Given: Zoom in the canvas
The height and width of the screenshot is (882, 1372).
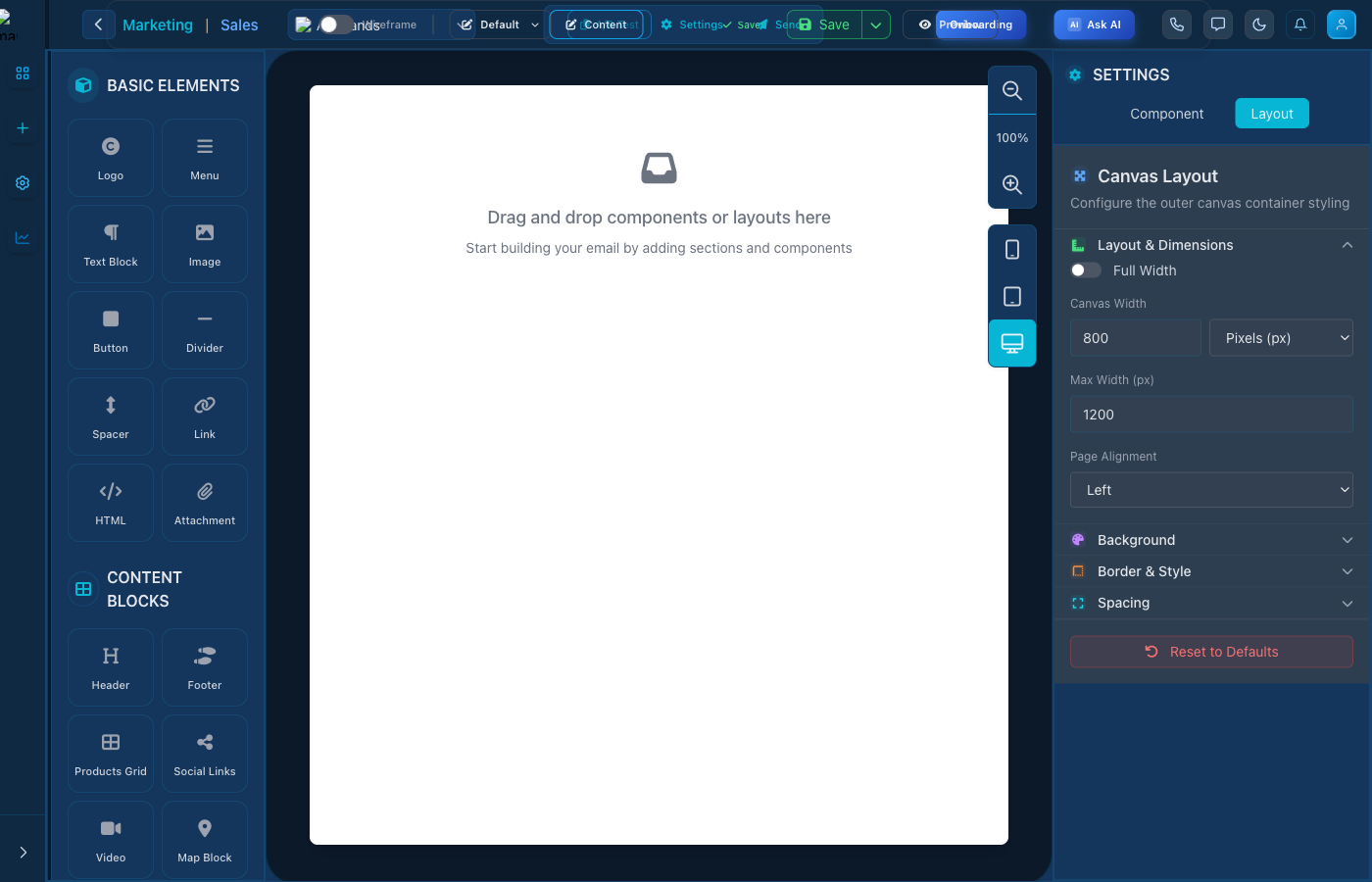Looking at the screenshot, I should (x=1012, y=184).
